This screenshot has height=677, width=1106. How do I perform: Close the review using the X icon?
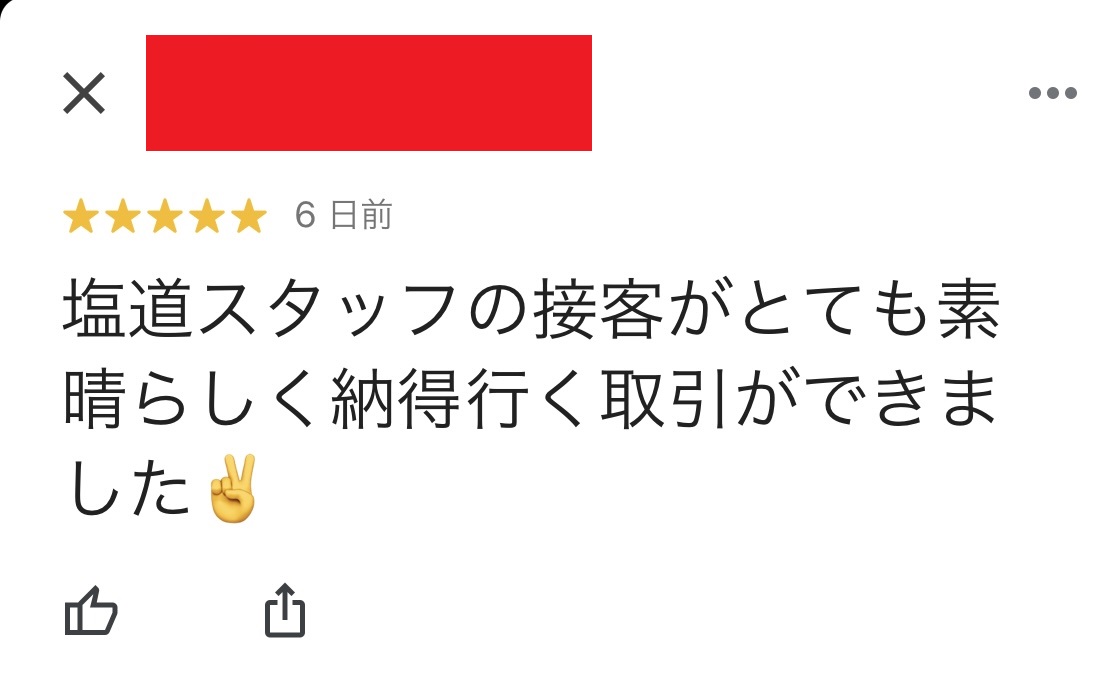pyautogui.click(x=84, y=93)
